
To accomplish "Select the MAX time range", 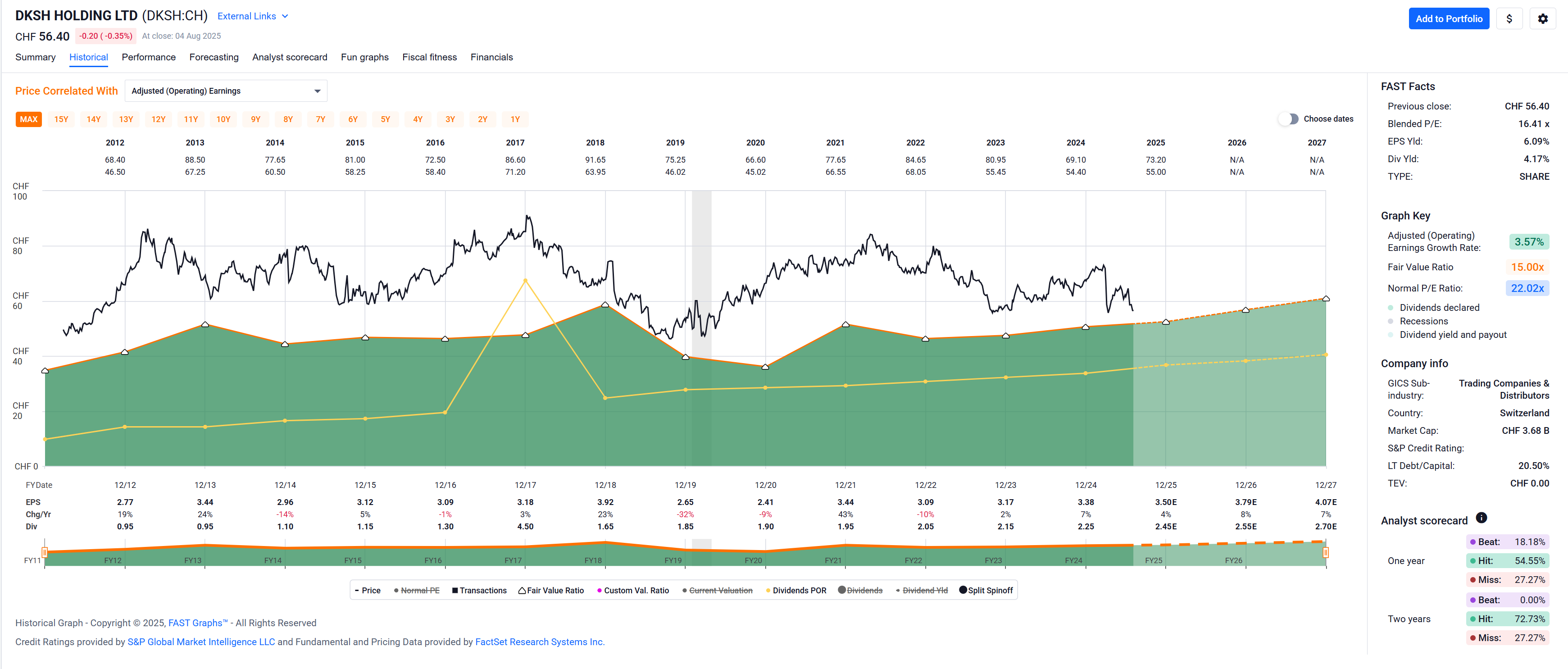I will pos(29,119).
